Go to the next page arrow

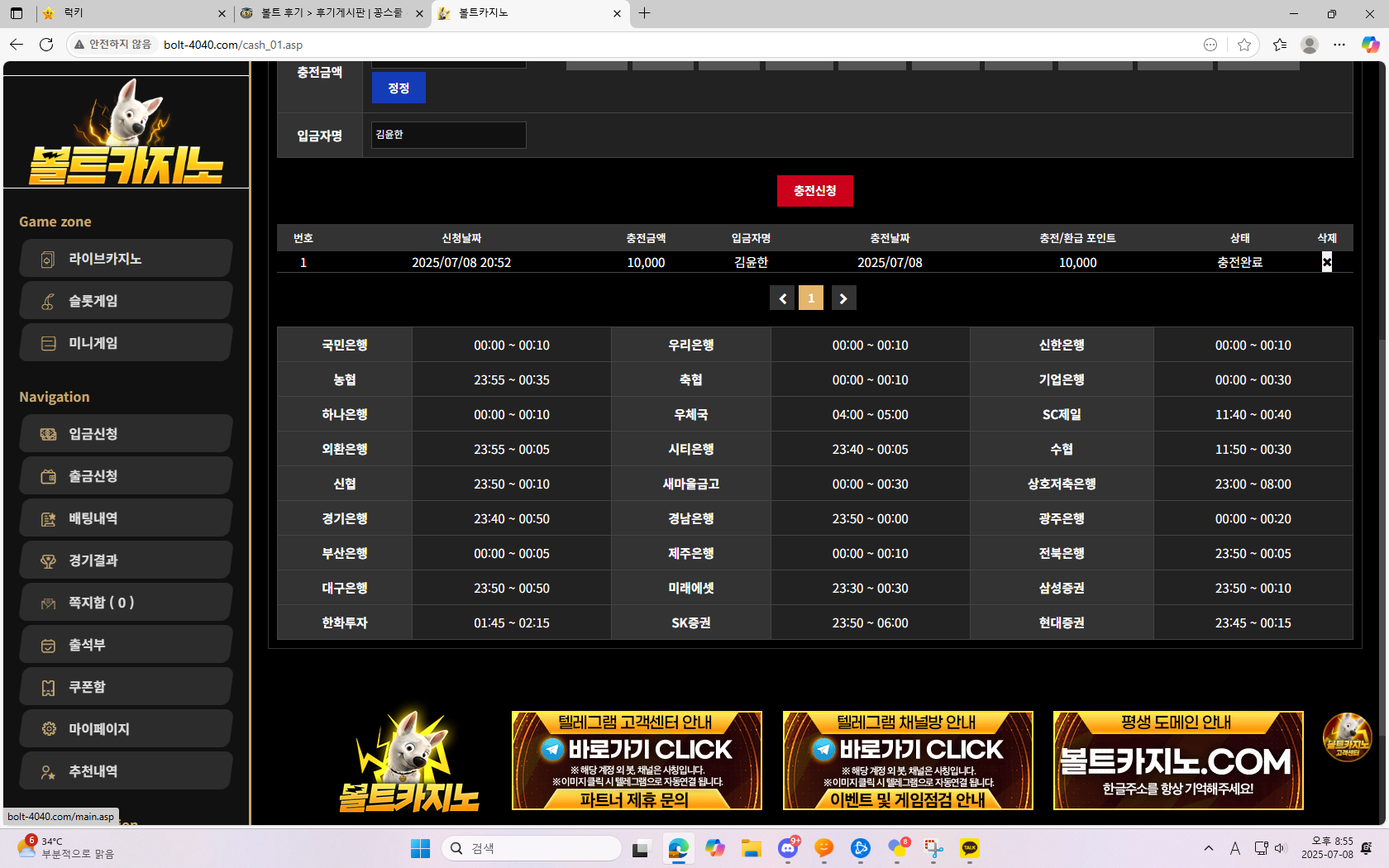pos(843,298)
